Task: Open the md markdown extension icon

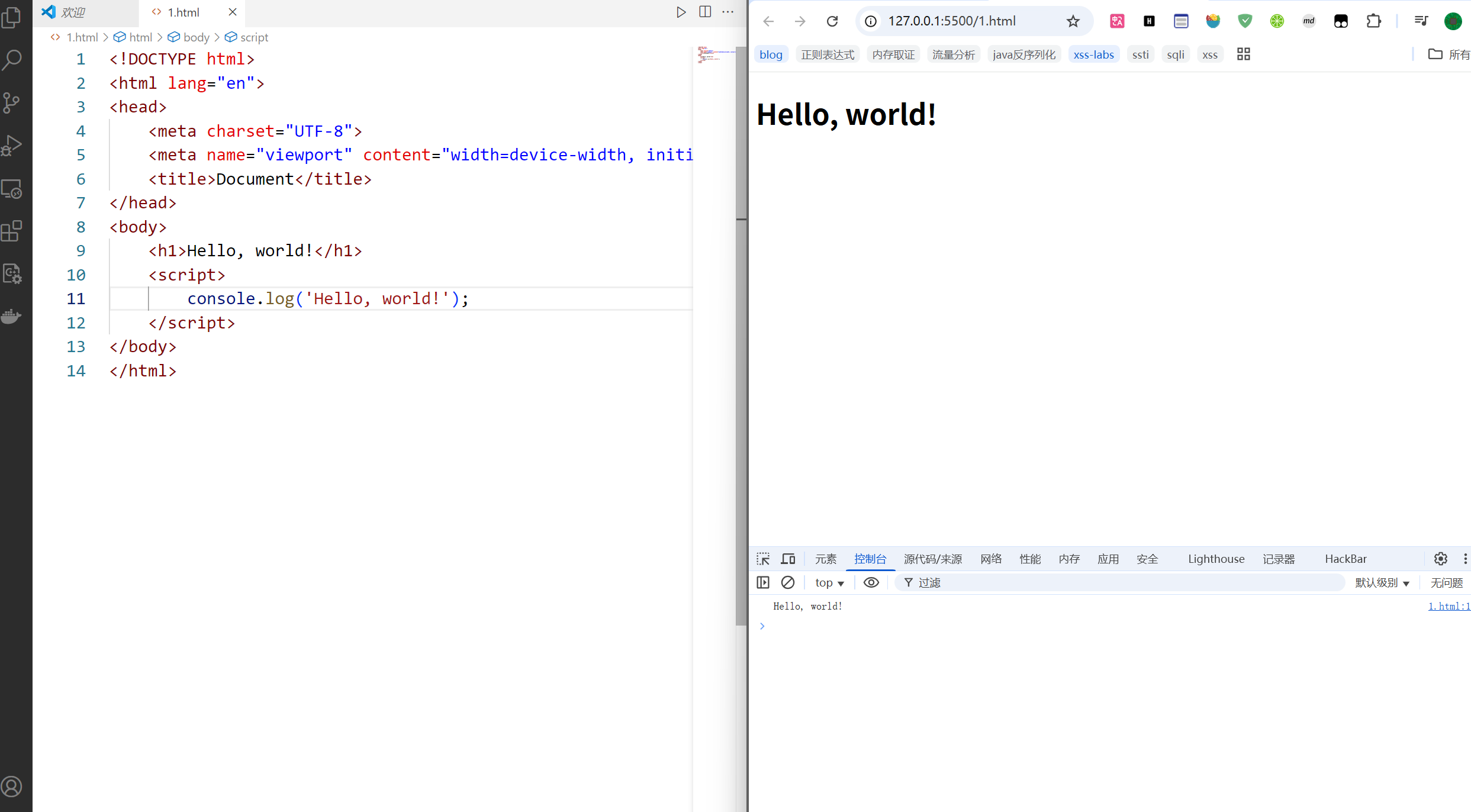Action: 1309,21
